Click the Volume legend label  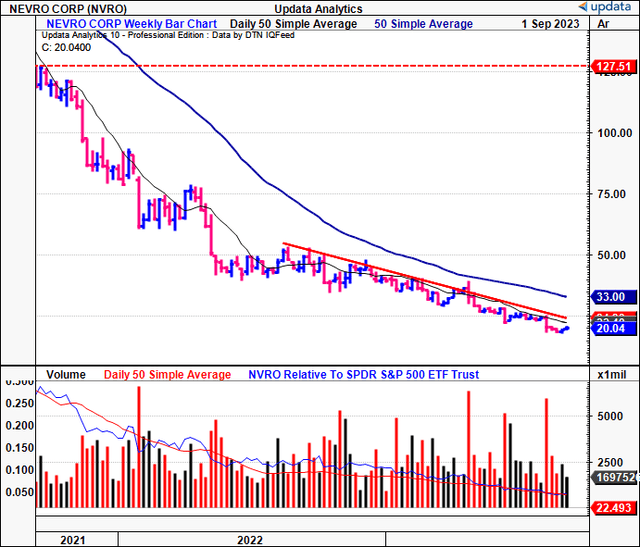(66, 374)
